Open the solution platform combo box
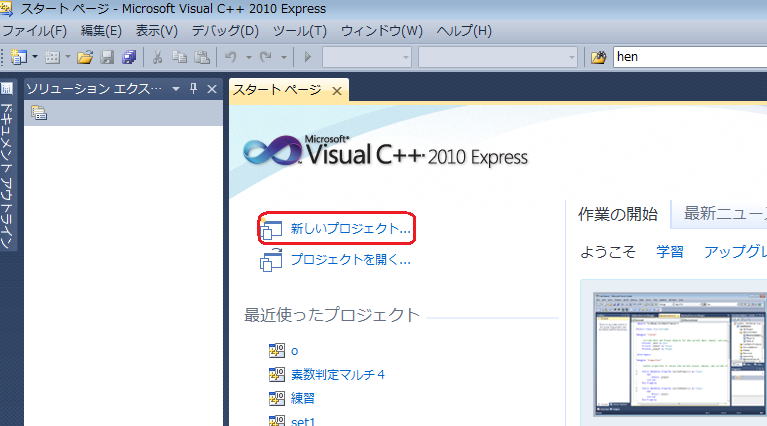The width and height of the screenshot is (767, 426). point(497,57)
